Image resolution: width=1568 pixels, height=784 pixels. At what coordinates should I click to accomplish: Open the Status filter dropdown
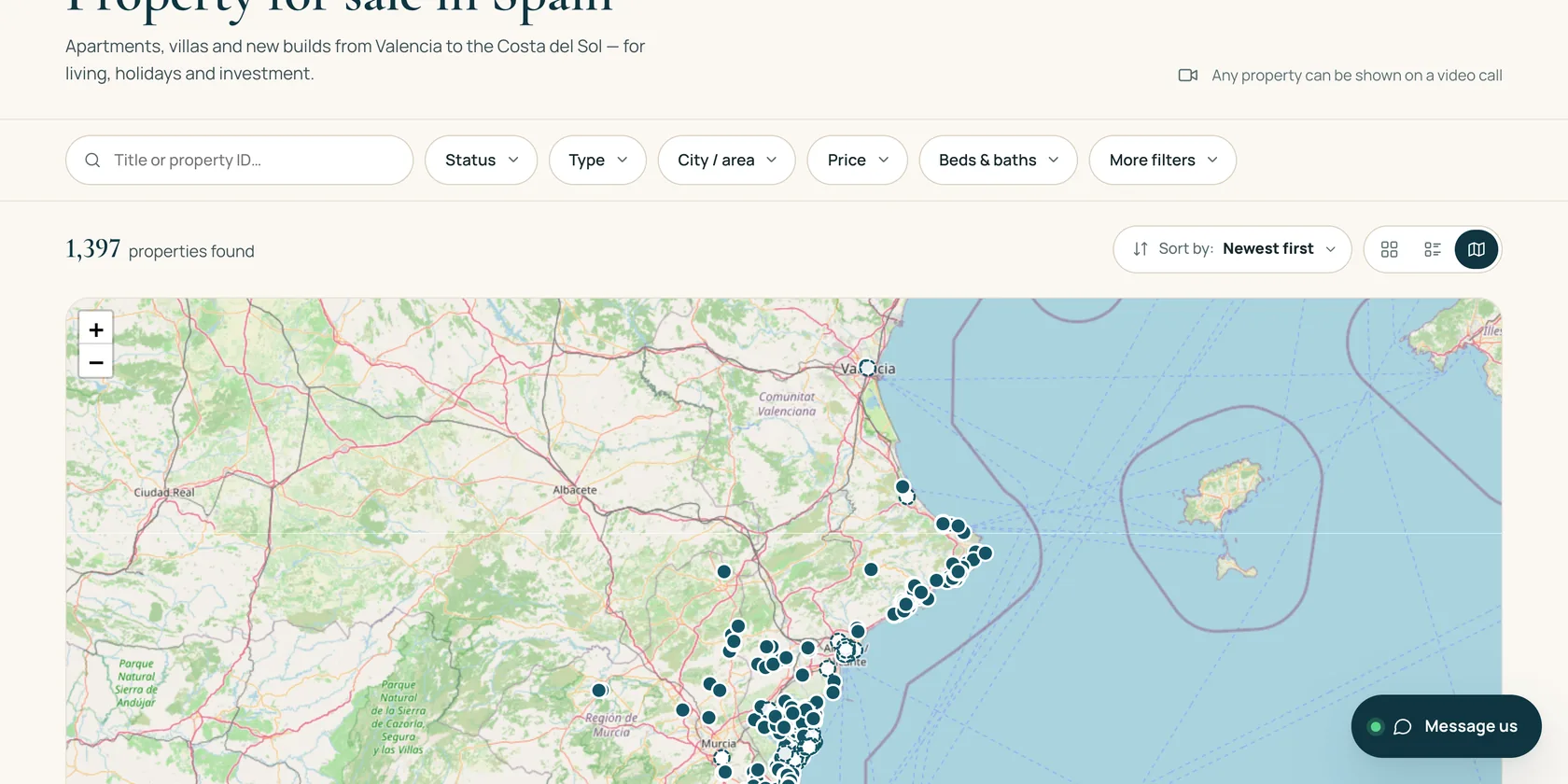tap(481, 161)
